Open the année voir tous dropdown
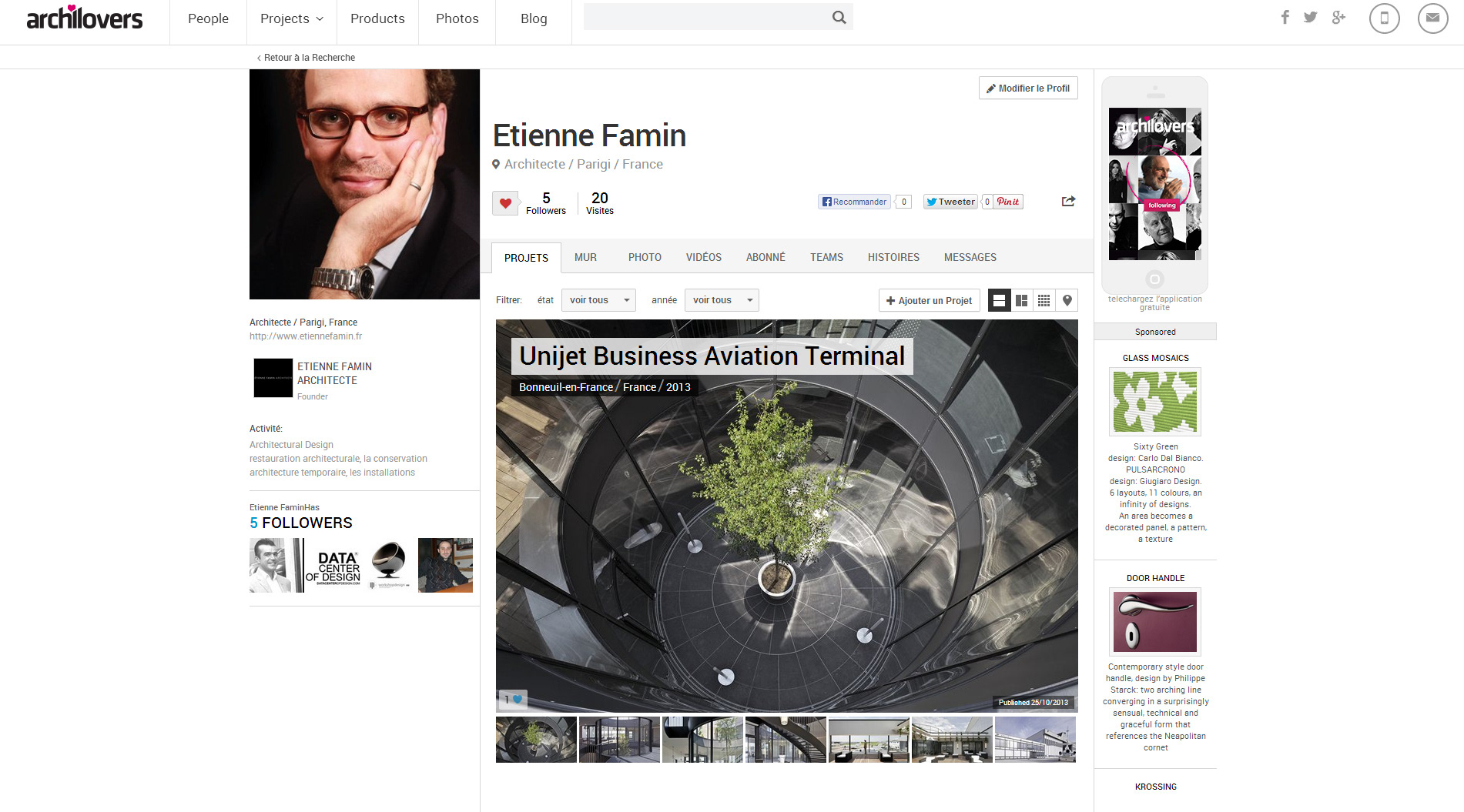The image size is (1464, 812). coord(722,300)
